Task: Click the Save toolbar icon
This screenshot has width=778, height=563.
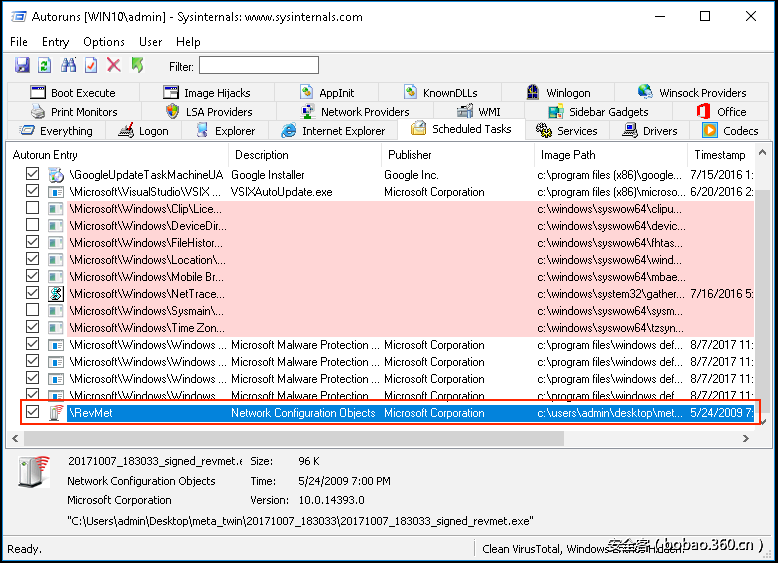Action: 22,65
